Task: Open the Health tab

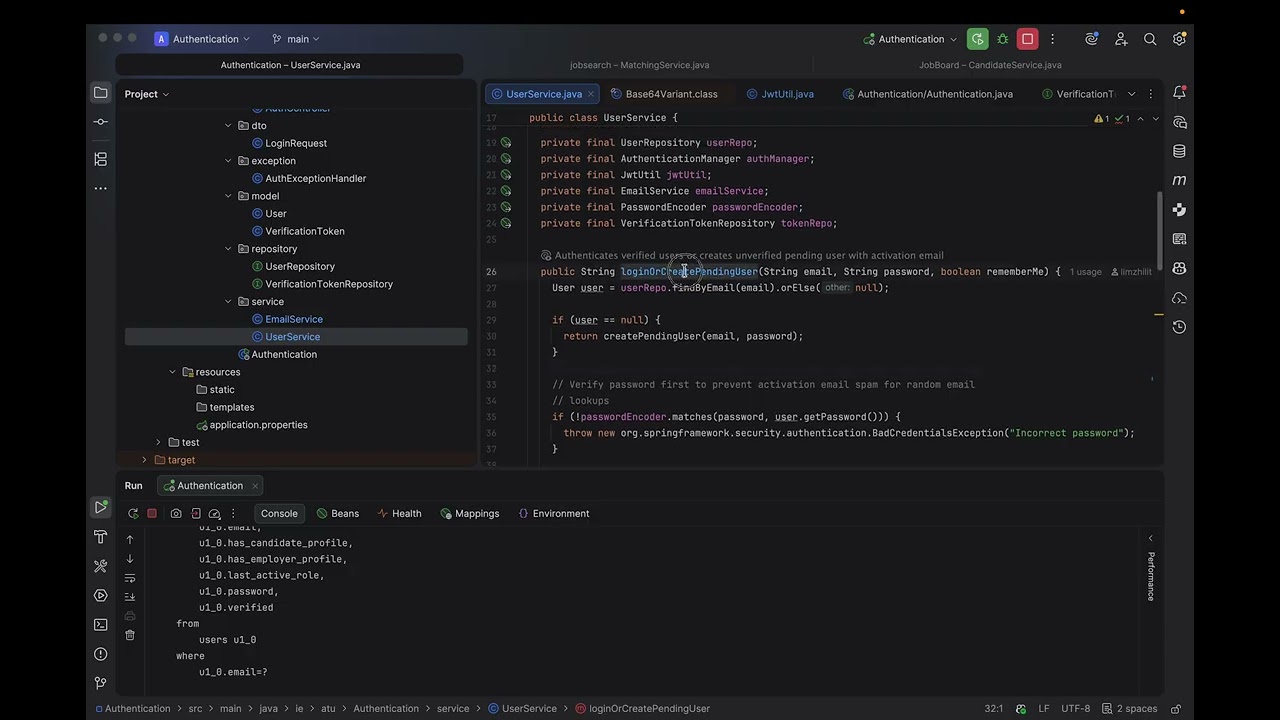Action: coord(399,514)
